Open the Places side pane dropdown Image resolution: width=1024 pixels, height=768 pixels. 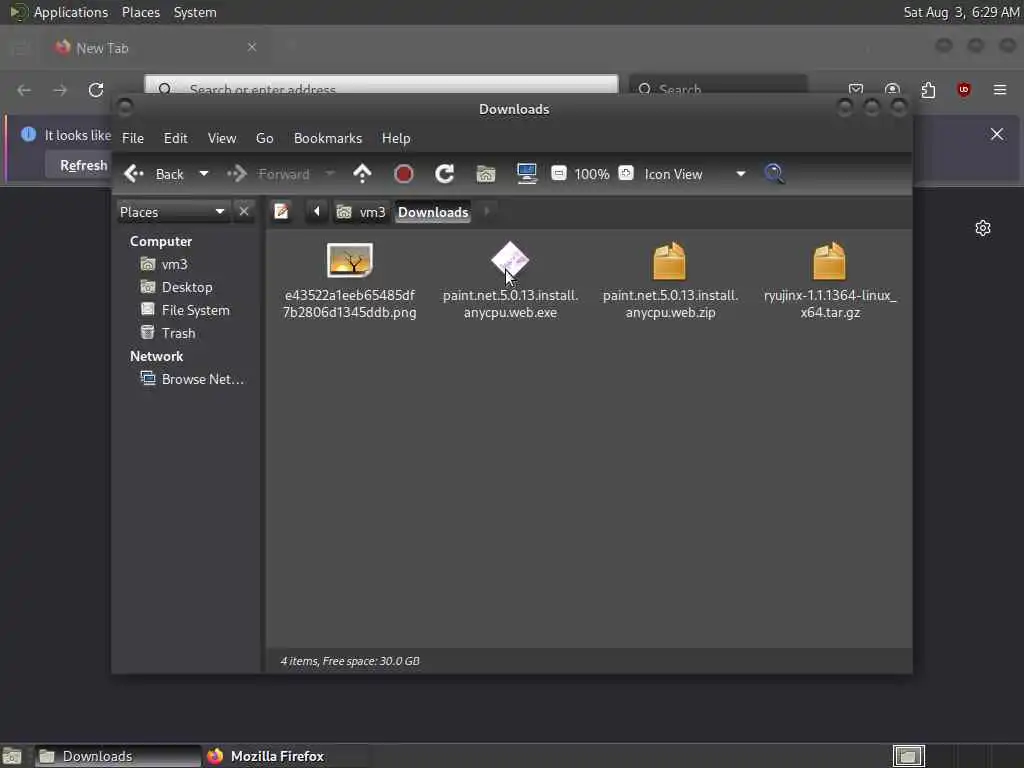click(x=173, y=212)
